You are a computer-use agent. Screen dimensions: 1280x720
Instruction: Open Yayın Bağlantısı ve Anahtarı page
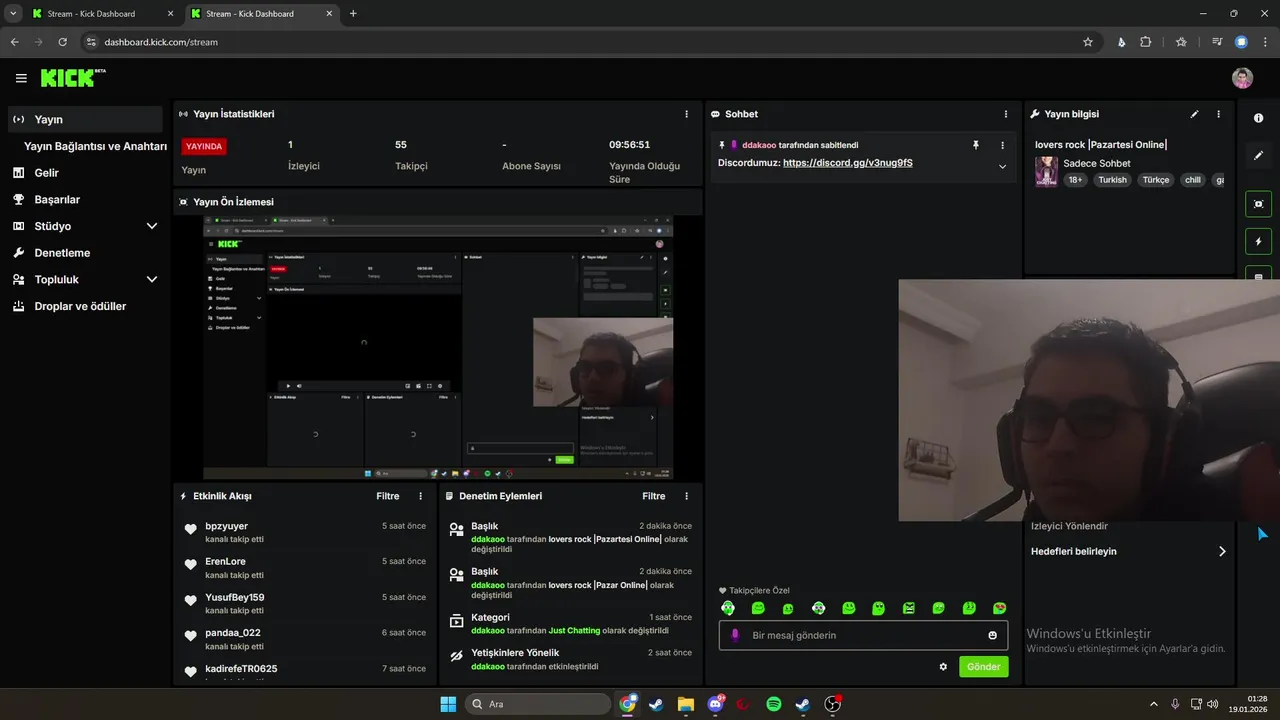point(95,146)
